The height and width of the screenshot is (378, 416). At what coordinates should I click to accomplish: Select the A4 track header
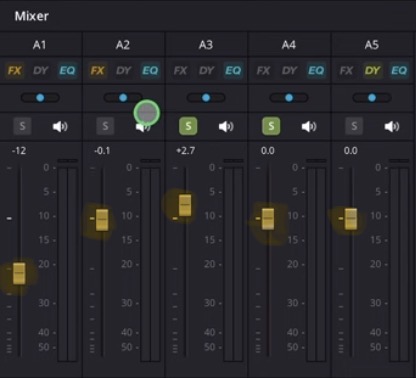click(289, 45)
